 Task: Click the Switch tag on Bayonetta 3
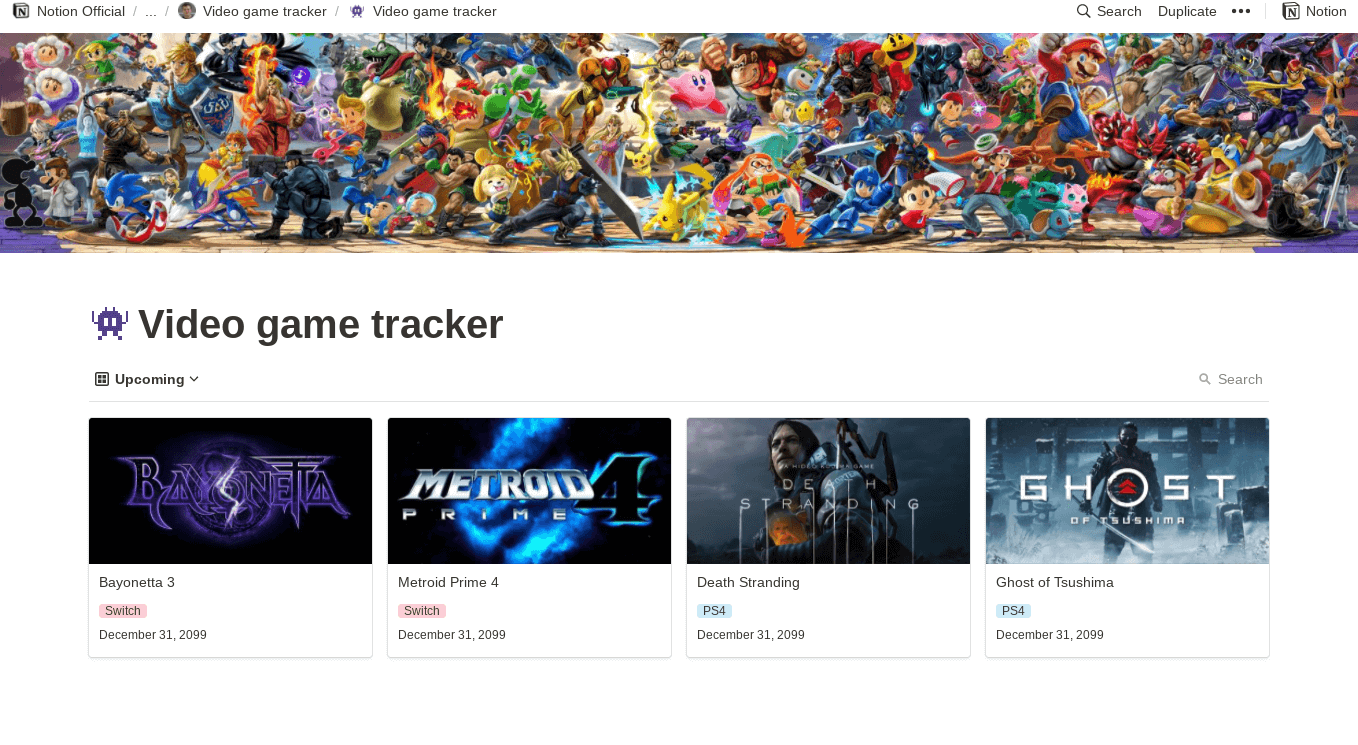123,611
